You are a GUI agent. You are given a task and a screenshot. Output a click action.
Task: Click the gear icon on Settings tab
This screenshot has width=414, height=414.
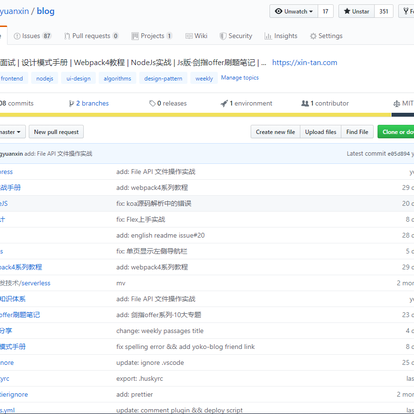point(313,36)
